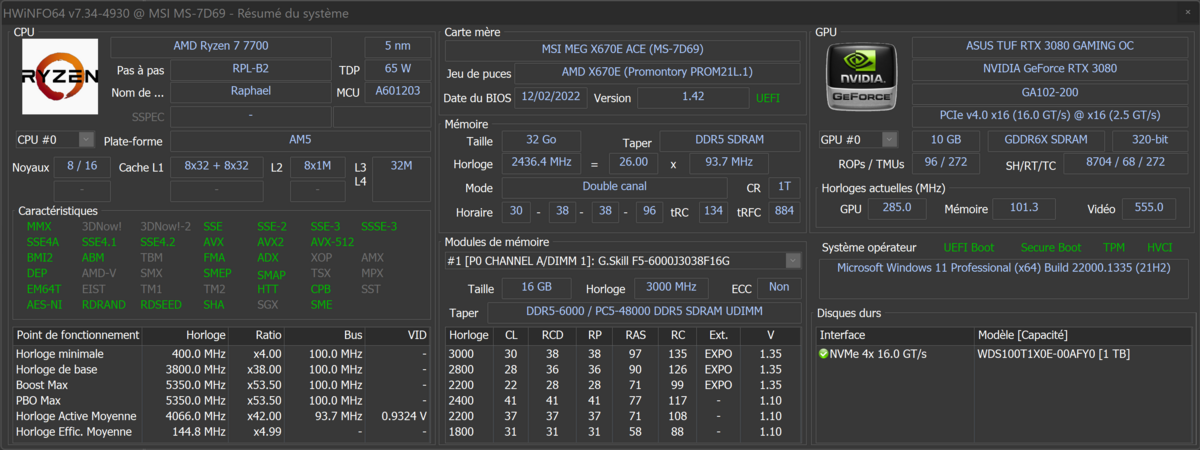The width and height of the screenshot is (1200, 450).
Task: Click the Horloge Effic. Moyenne row
Action: click(223, 431)
